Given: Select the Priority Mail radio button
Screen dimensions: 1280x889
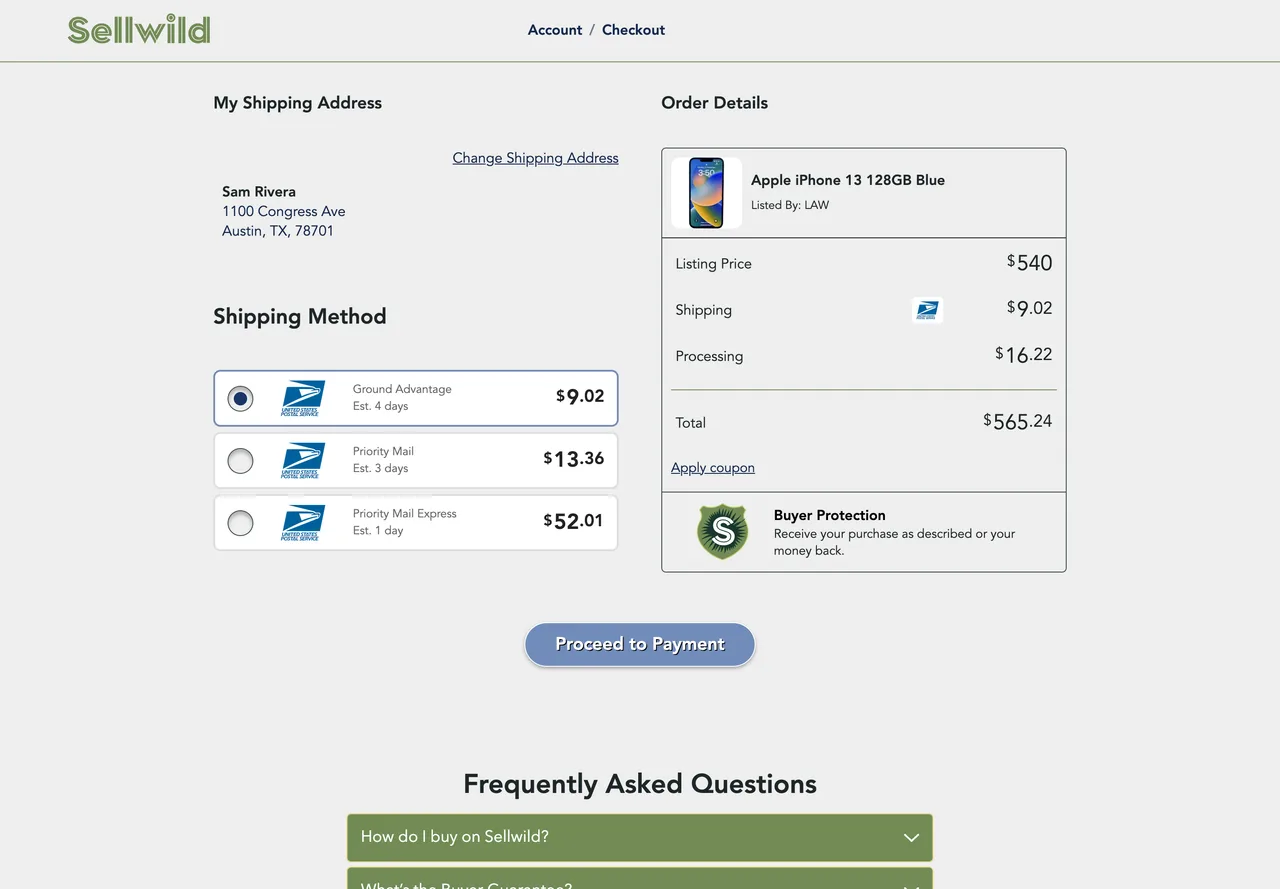Looking at the screenshot, I should [240, 460].
